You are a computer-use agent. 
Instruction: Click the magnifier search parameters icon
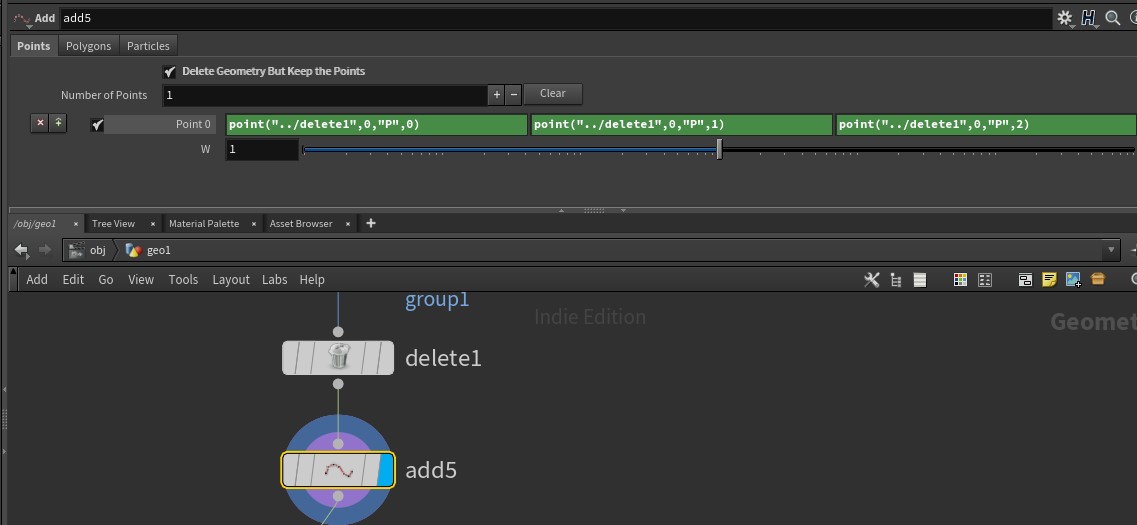(x=1112, y=18)
